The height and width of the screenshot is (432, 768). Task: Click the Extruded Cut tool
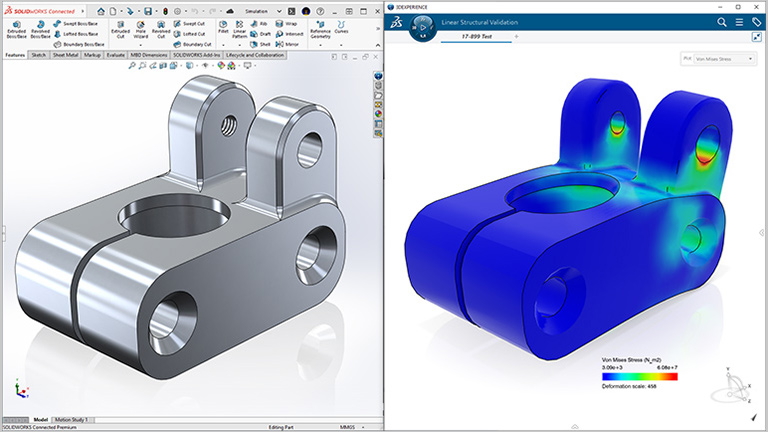pos(120,29)
